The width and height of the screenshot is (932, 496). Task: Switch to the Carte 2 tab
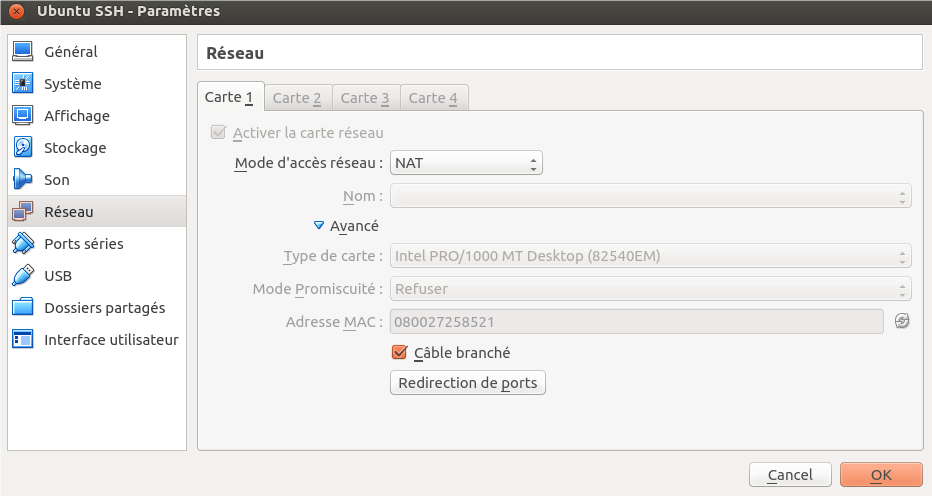point(297,97)
